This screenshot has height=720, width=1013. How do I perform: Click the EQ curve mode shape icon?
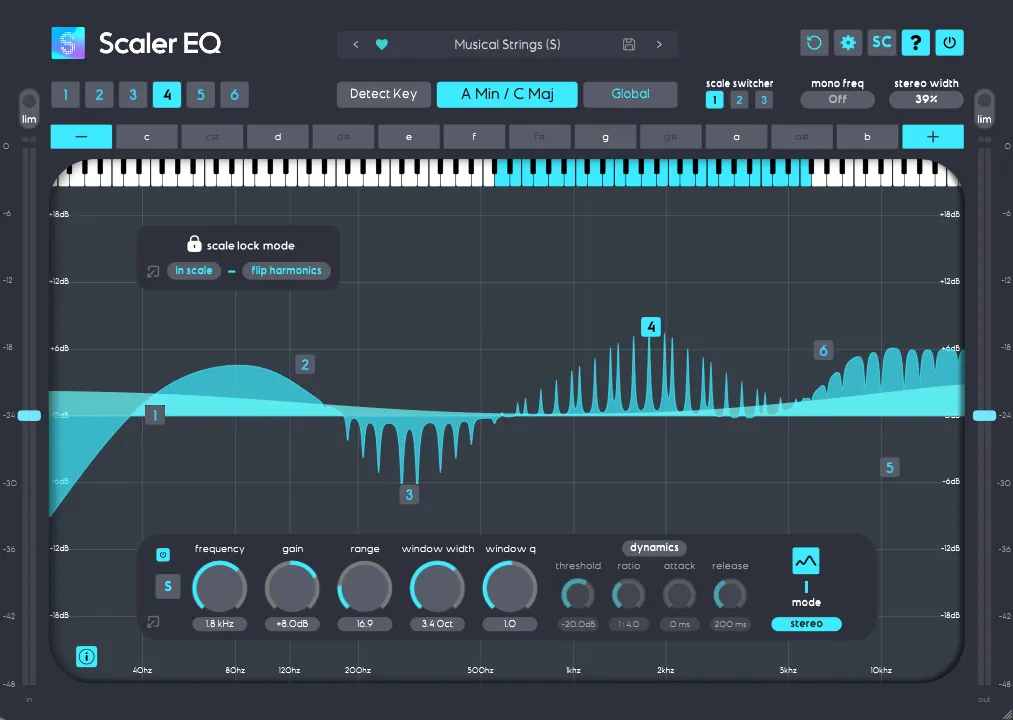point(806,561)
